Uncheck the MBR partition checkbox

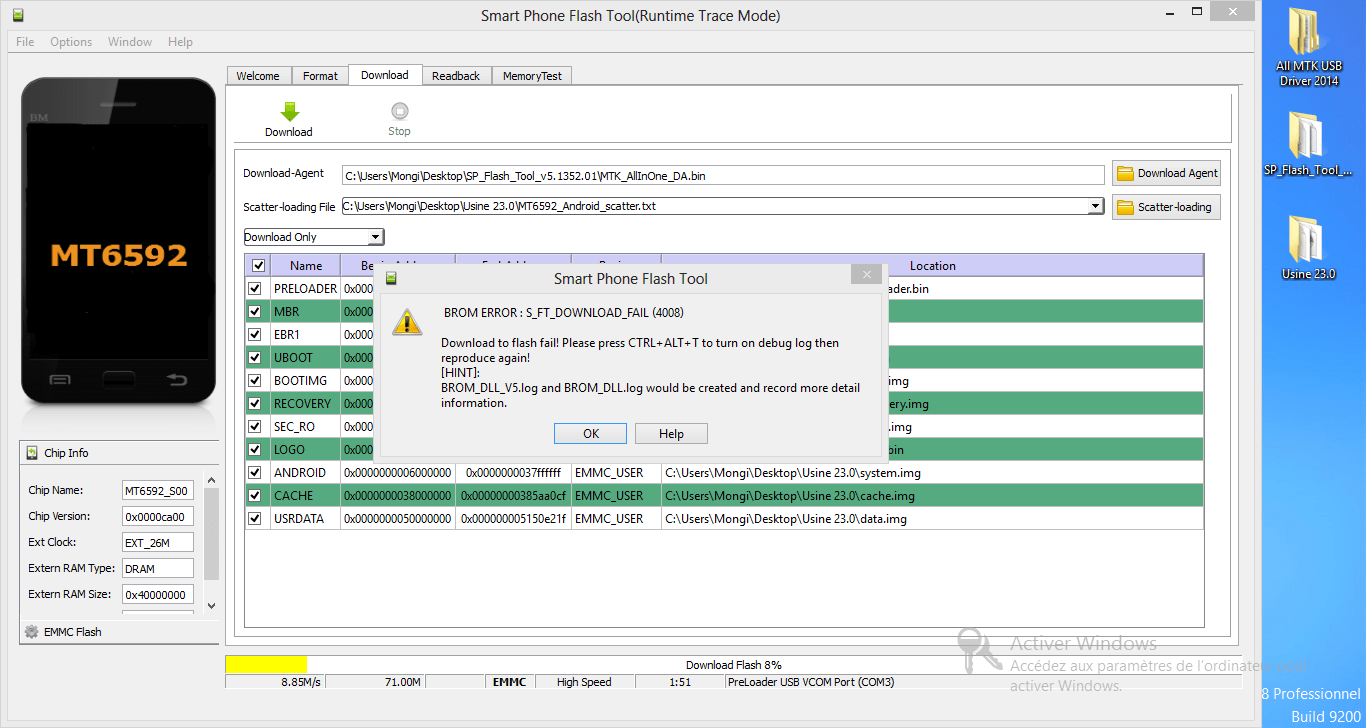click(255, 312)
